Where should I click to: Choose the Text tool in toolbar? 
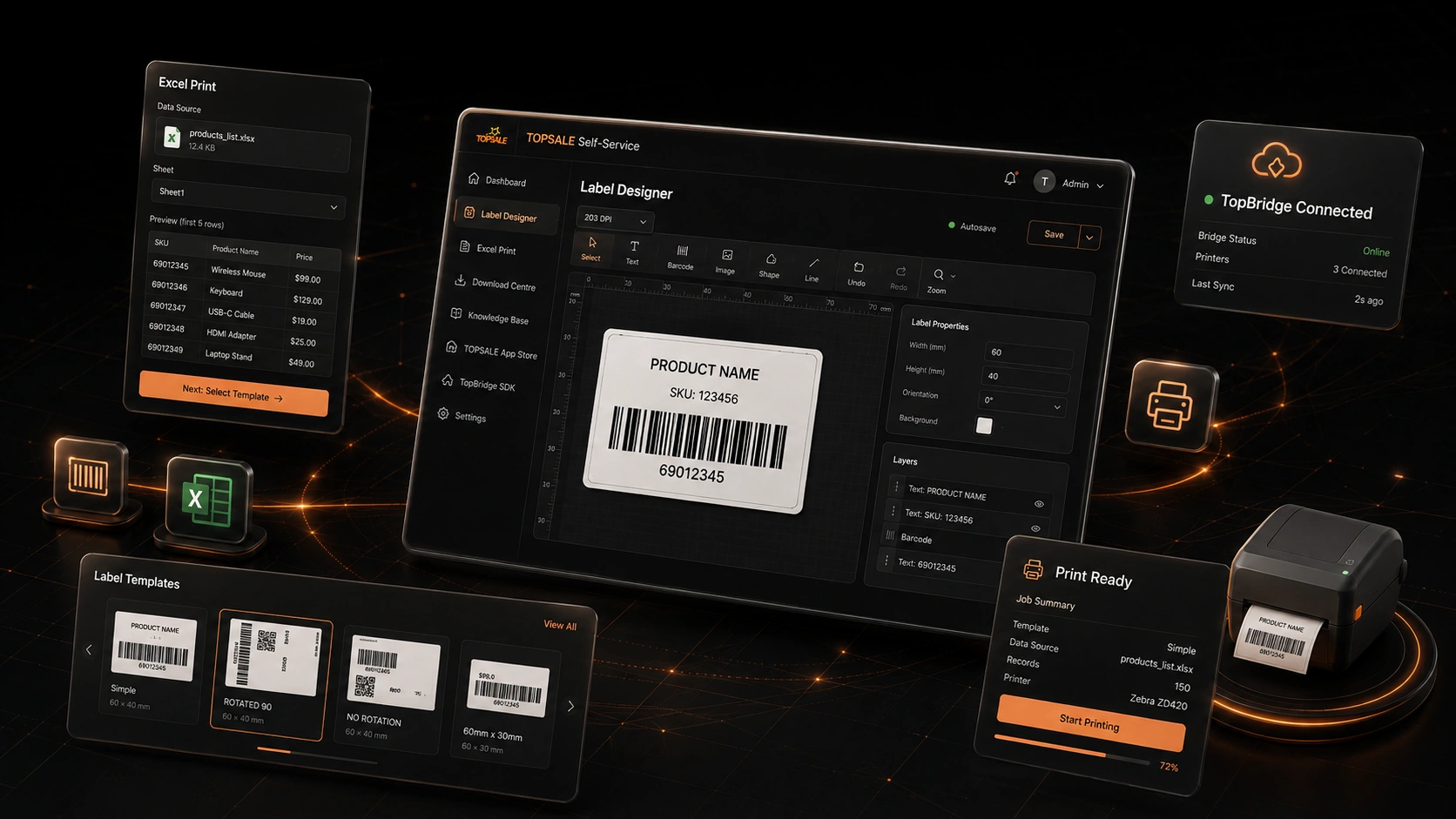point(633,252)
